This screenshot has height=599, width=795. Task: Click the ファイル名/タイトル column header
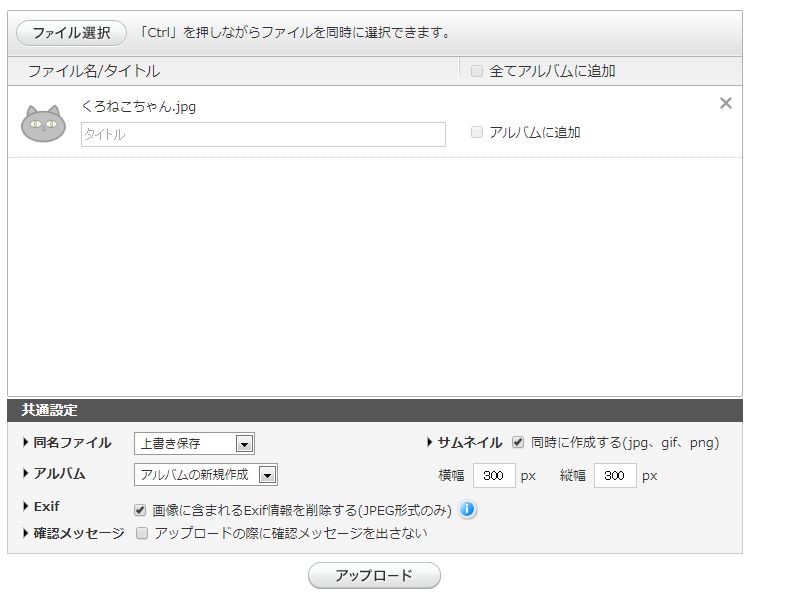point(94,71)
